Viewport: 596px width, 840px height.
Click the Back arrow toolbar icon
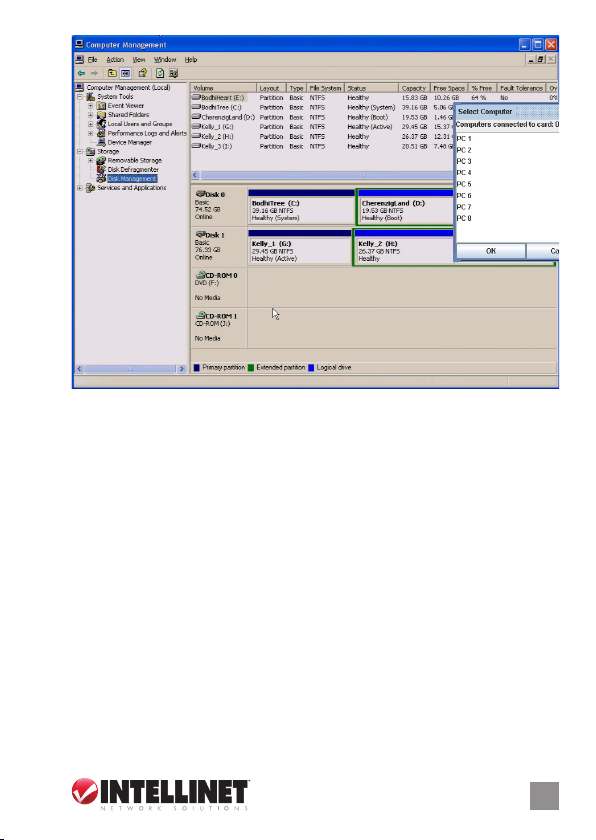click(x=81, y=73)
